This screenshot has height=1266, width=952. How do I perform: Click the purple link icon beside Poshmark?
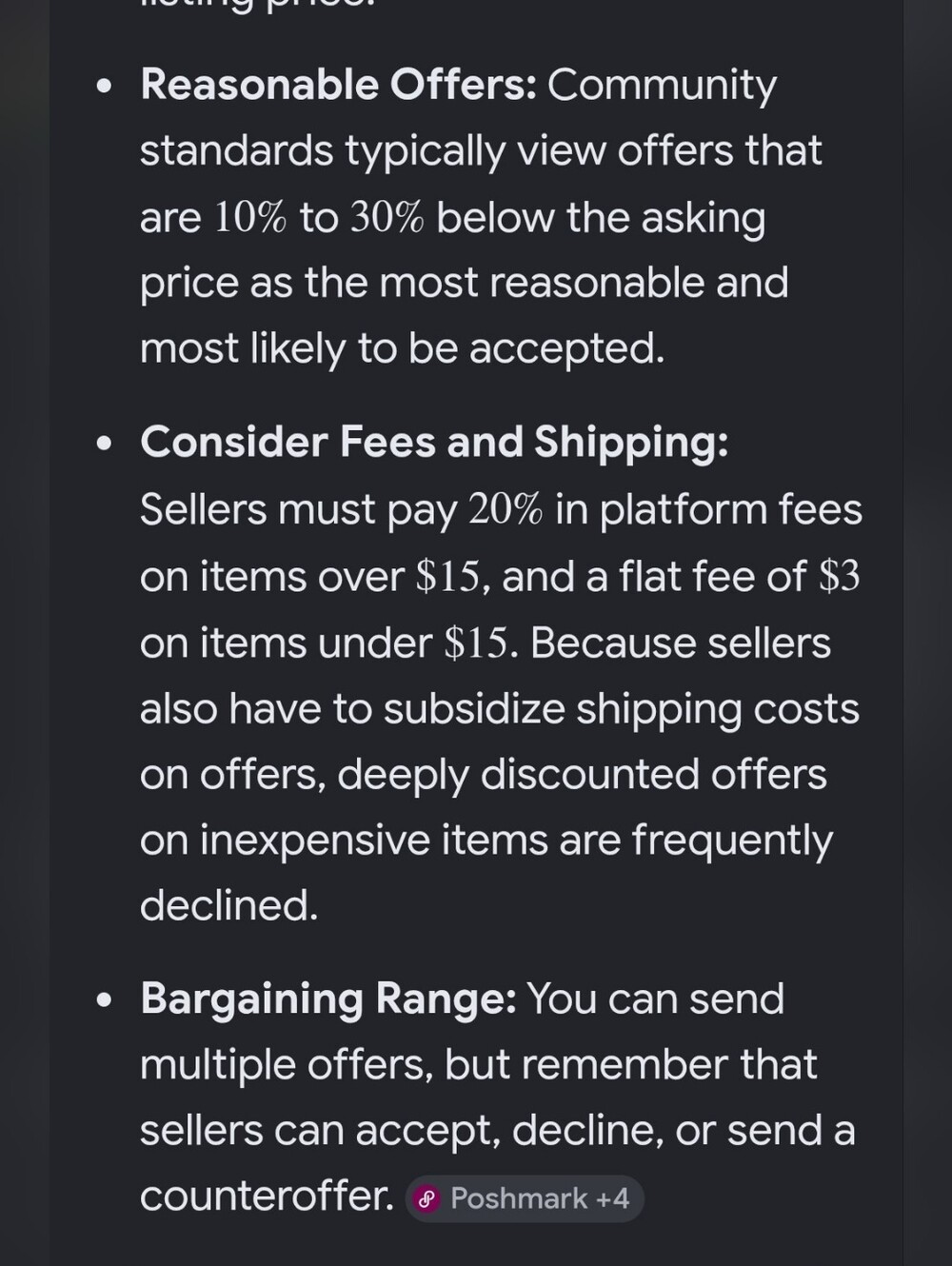pos(427,1198)
